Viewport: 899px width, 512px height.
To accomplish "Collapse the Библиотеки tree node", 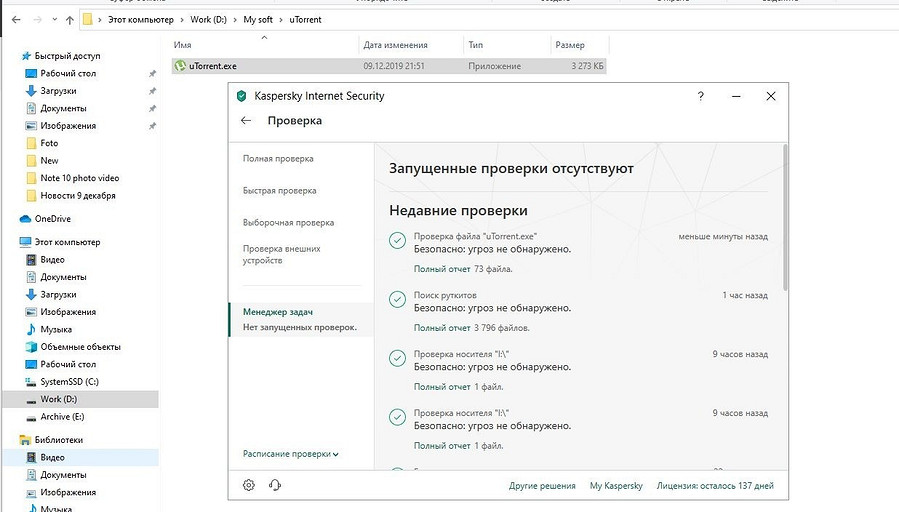I will 12,440.
